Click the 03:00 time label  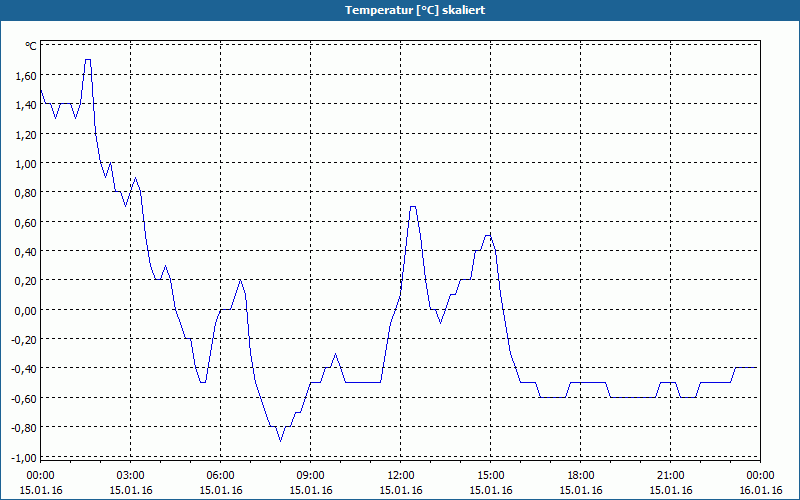click(x=131, y=476)
